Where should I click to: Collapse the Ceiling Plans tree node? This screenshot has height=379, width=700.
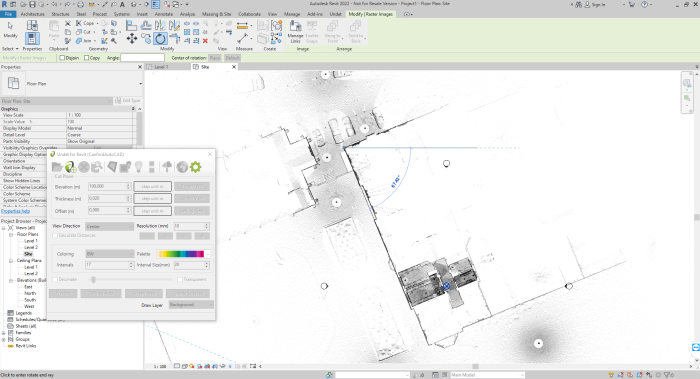click(11, 261)
